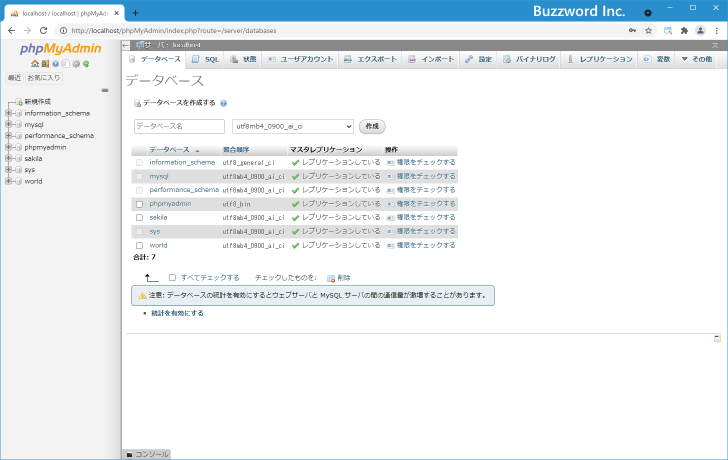Click the 作成 create button

tap(372, 126)
